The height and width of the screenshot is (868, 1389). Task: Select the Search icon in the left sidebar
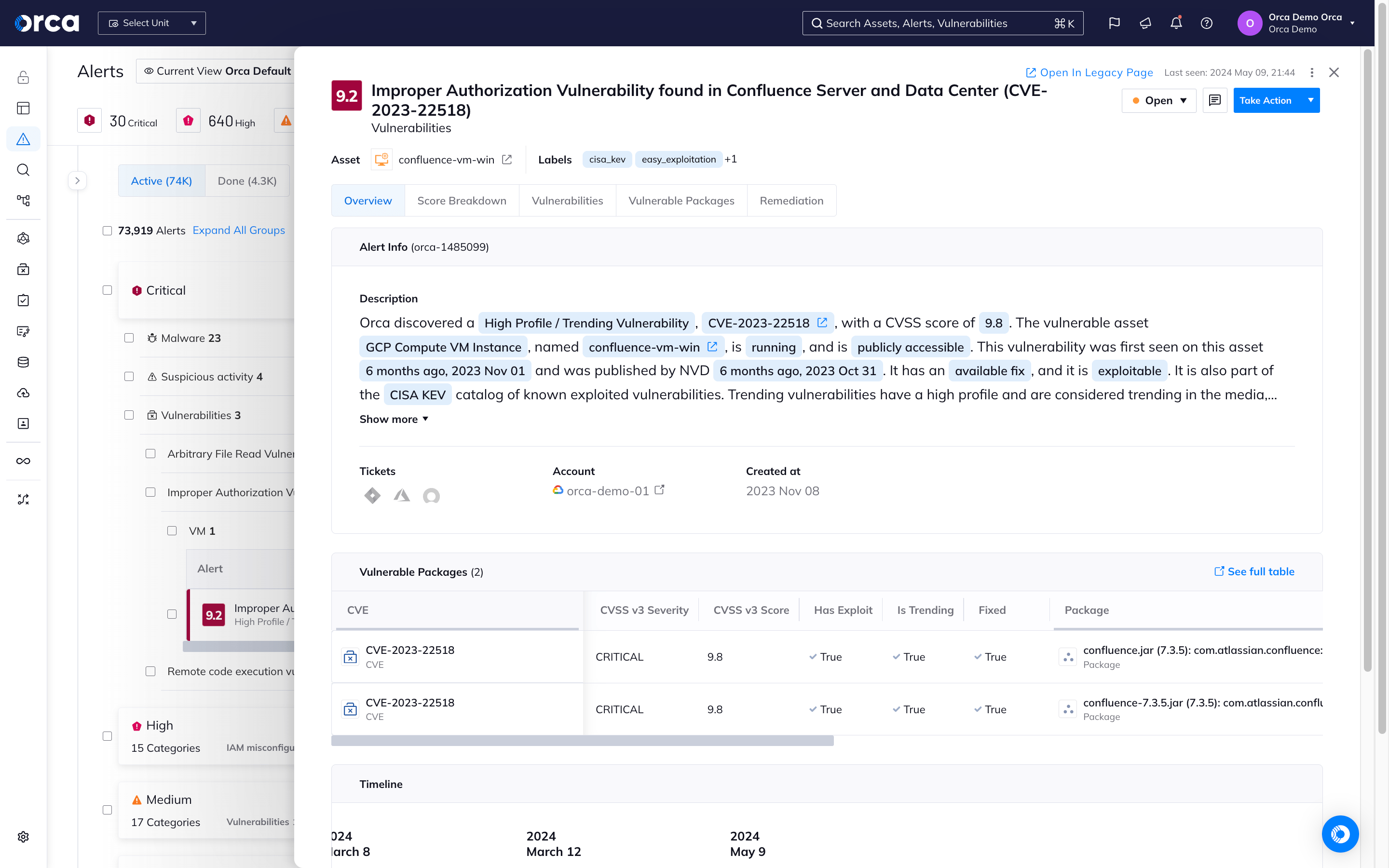tap(23, 170)
